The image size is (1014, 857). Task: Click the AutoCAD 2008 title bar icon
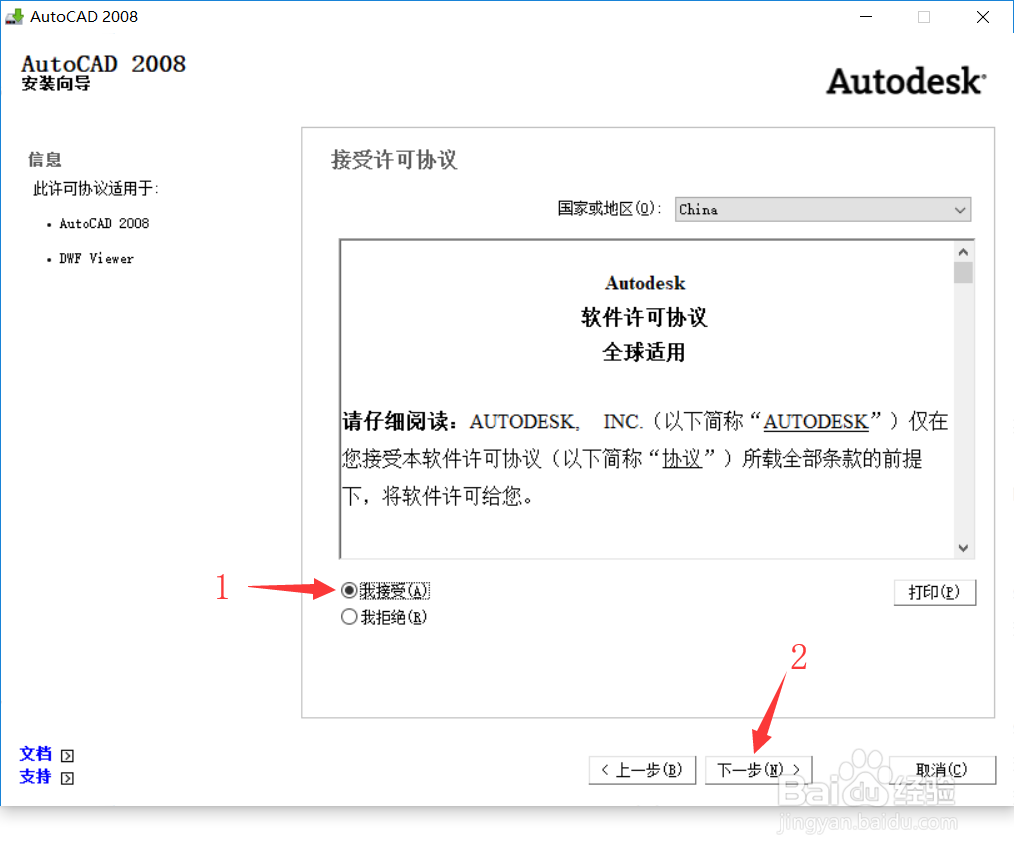coord(14,16)
